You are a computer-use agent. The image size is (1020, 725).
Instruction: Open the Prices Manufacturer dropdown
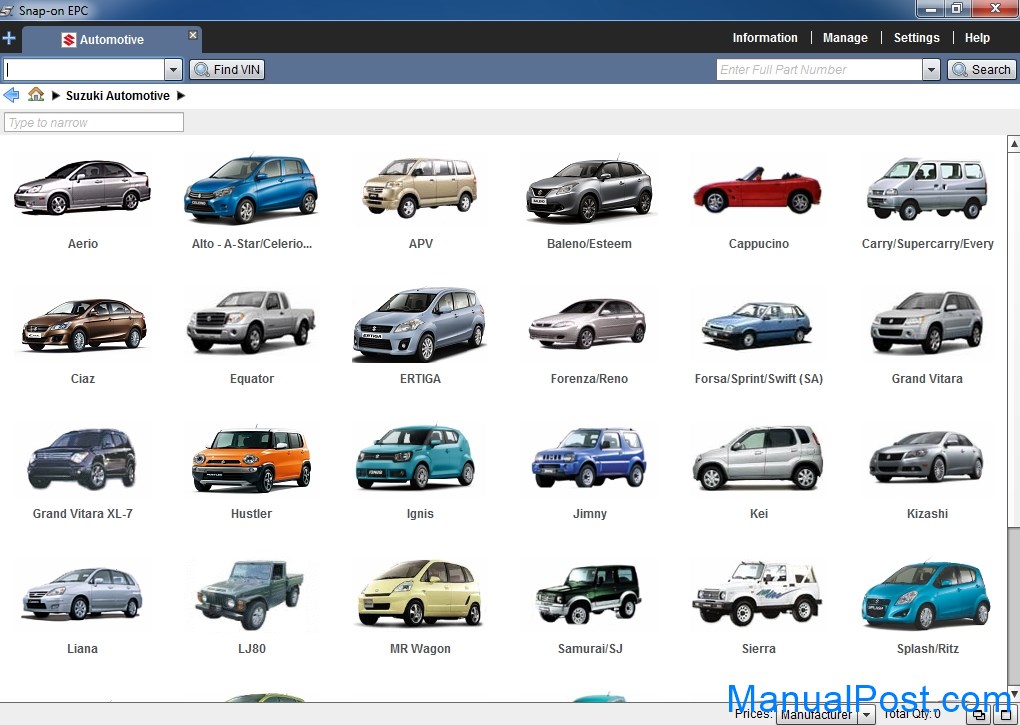(x=866, y=715)
